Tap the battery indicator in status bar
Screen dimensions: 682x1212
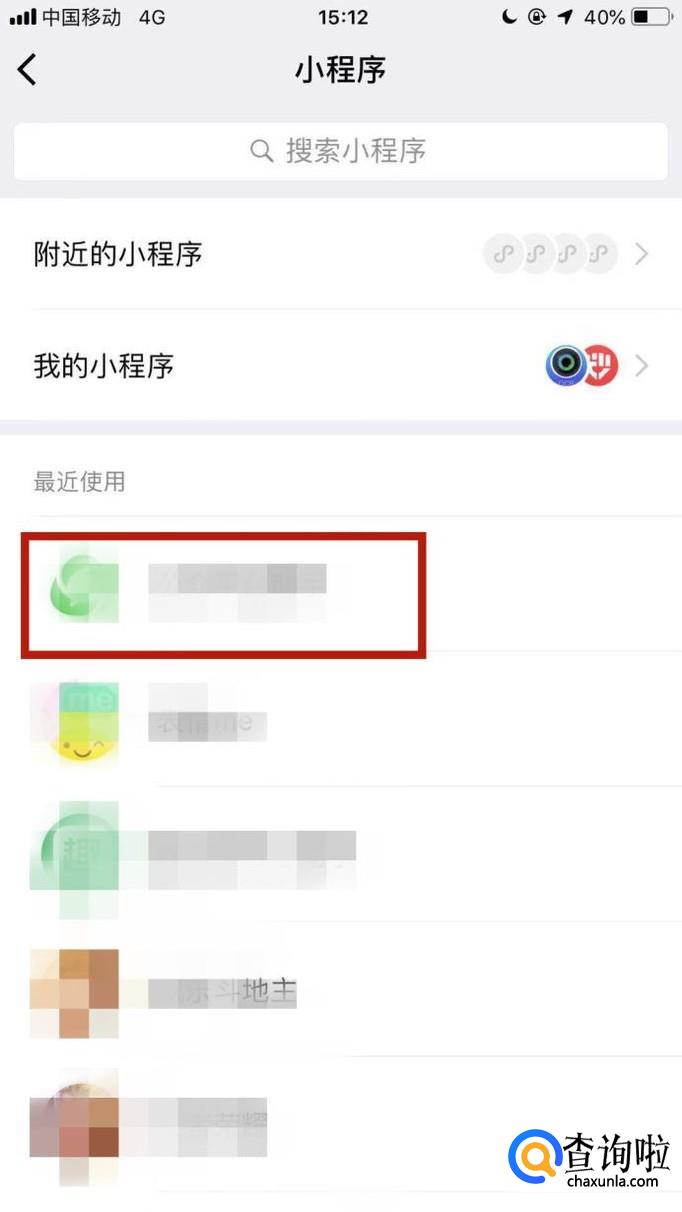click(x=651, y=17)
